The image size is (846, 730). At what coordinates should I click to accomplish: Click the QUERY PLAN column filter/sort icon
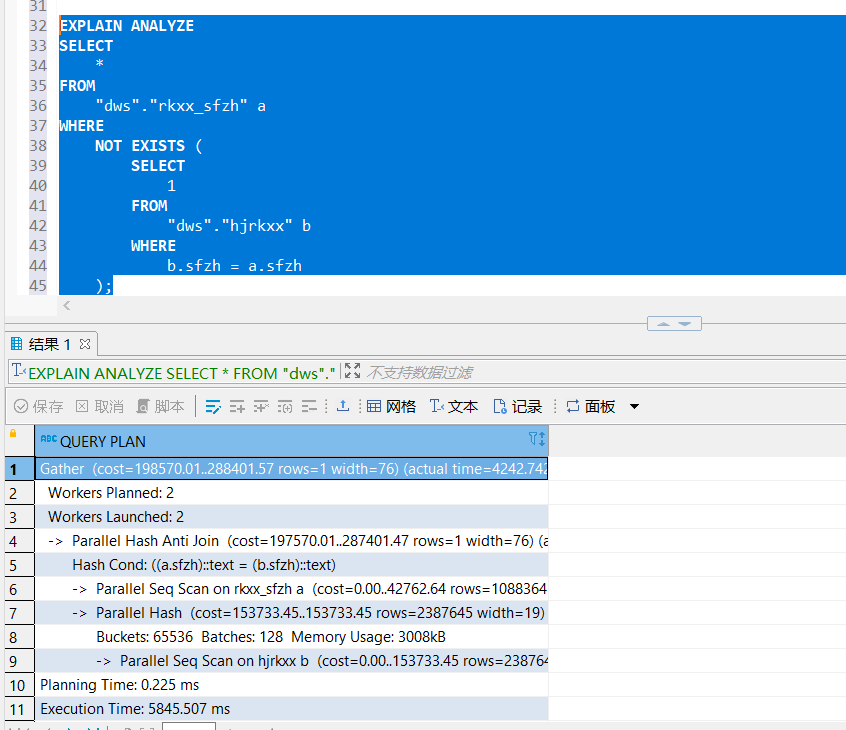click(x=536, y=440)
